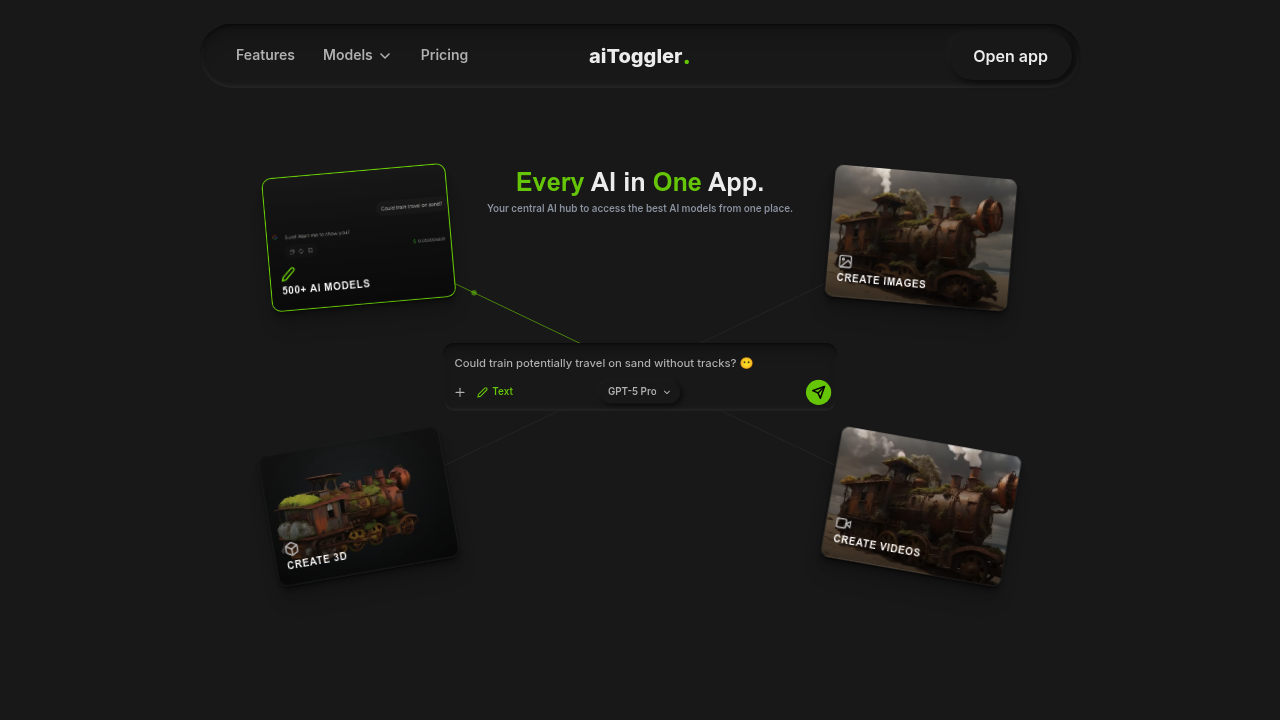Click the Open app button

tap(1010, 56)
